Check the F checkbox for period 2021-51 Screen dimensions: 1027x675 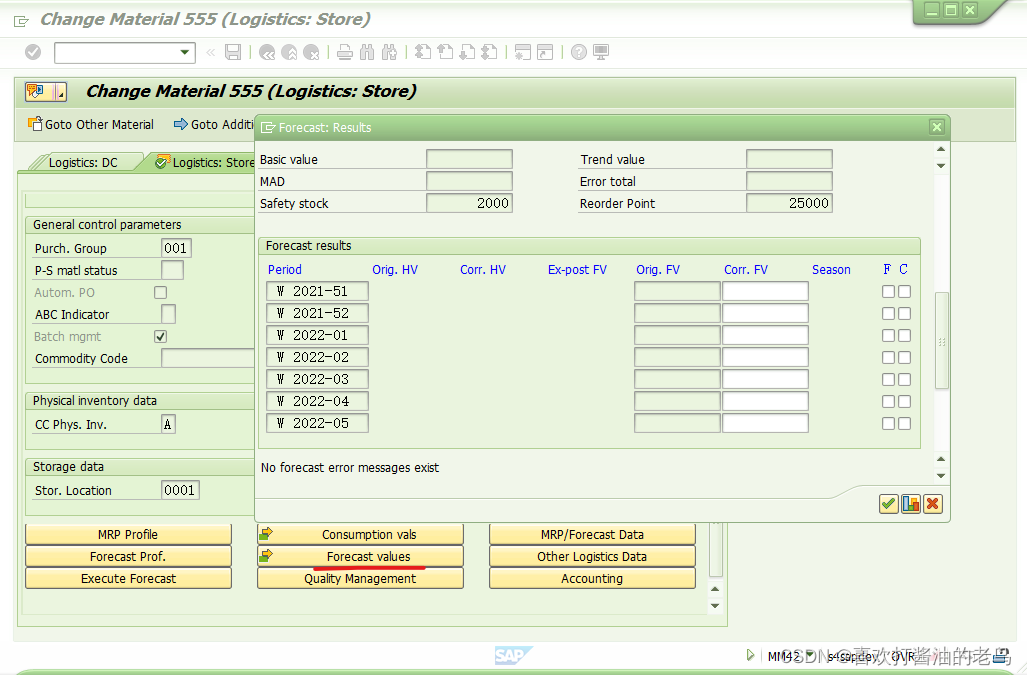click(886, 290)
